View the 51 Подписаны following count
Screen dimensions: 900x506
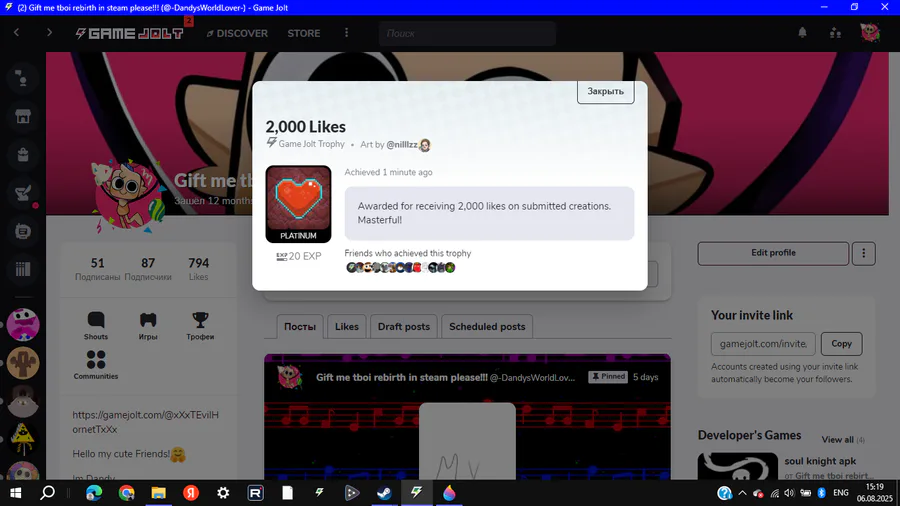tap(98, 269)
